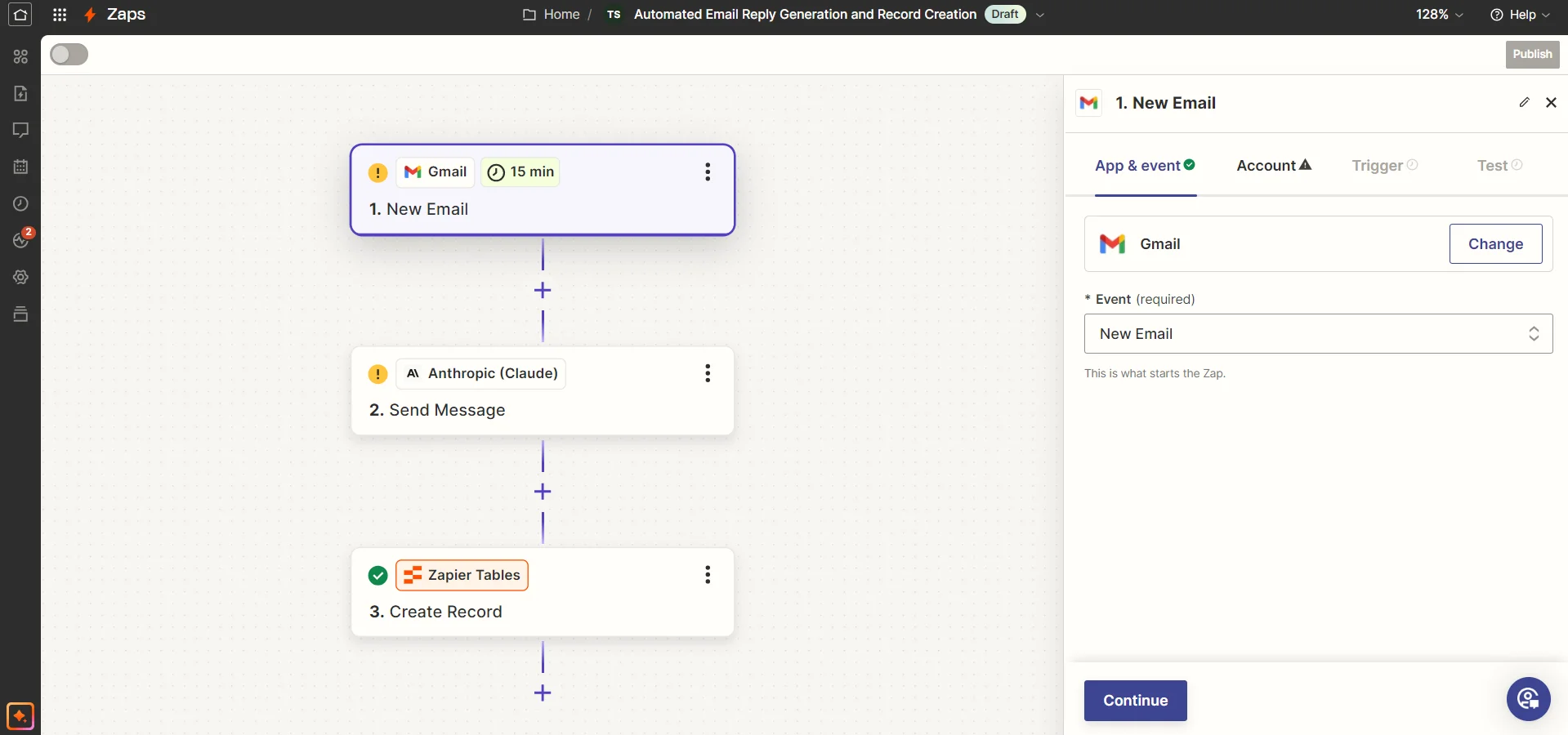Add step after New Email

(x=543, y=290)
